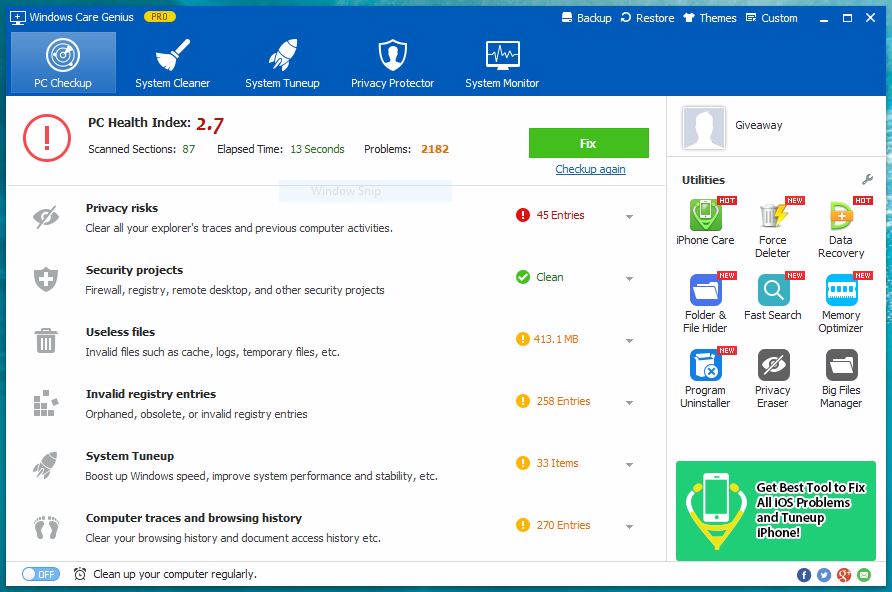Click Restore in the title bar
The width and height of the screenshot is (892, 592).
(647, 18)
